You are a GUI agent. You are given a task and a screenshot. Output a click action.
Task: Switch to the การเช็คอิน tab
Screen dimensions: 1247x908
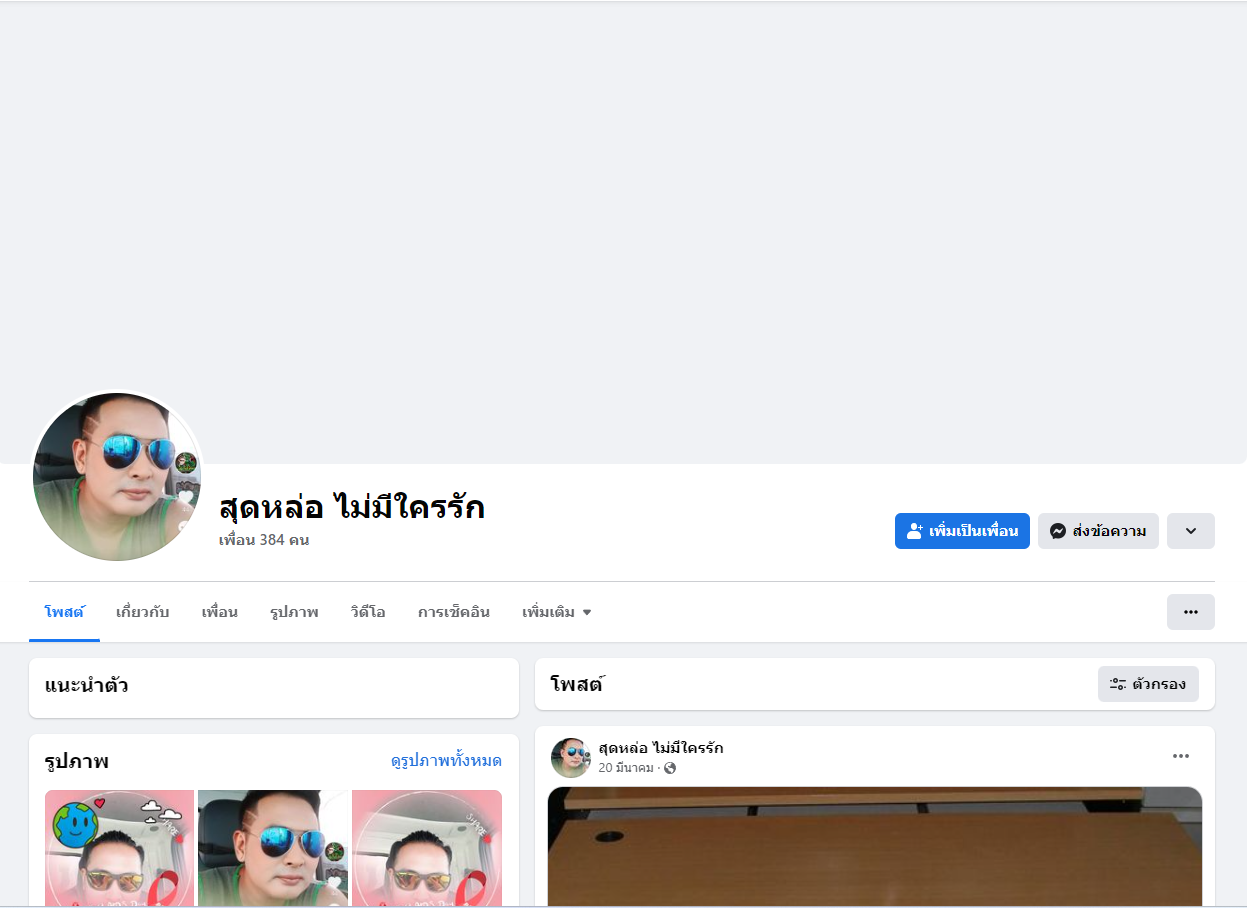454,612
